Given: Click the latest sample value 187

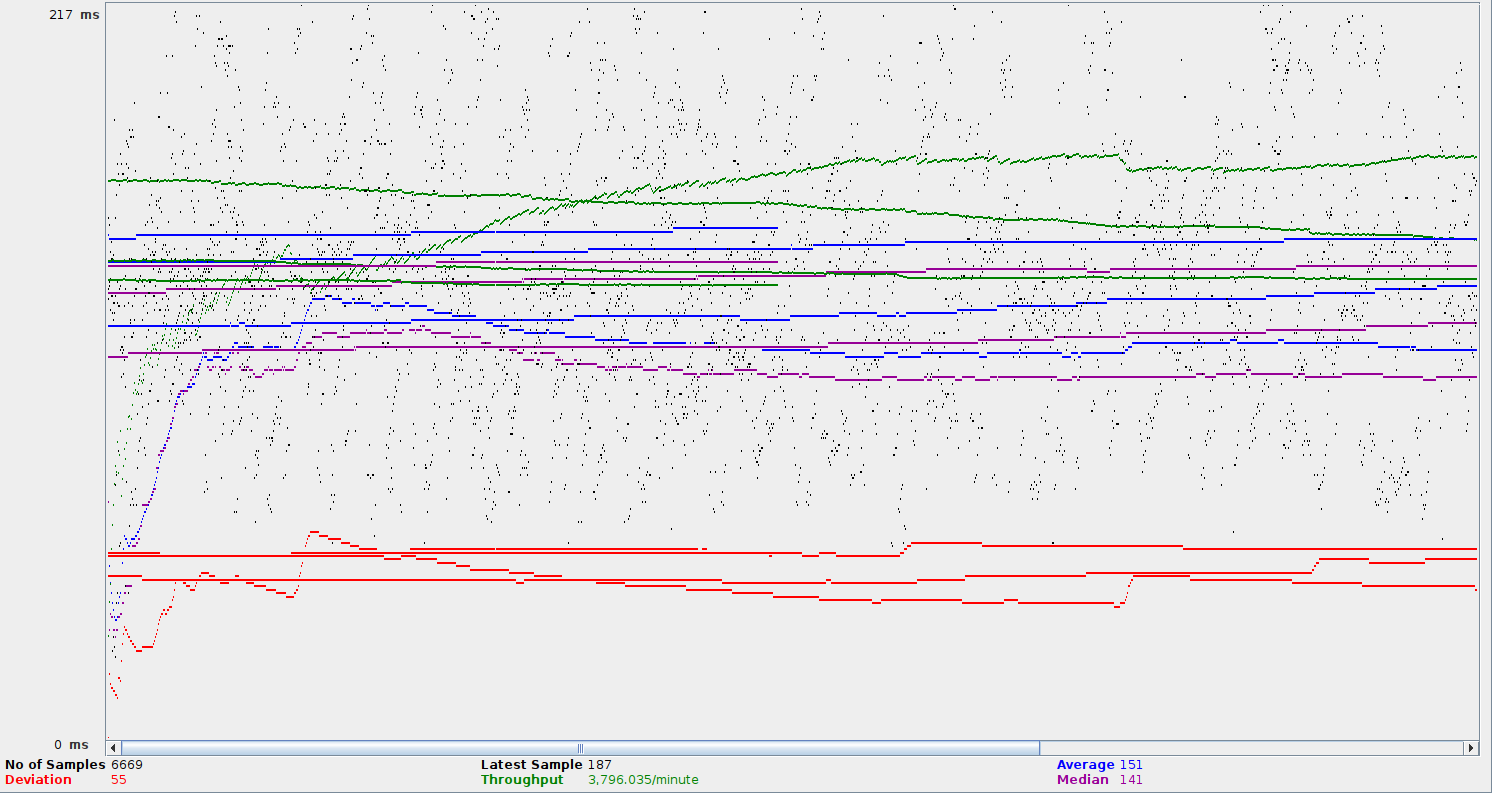Looking at the screenshot, I should tap(600, 765).
